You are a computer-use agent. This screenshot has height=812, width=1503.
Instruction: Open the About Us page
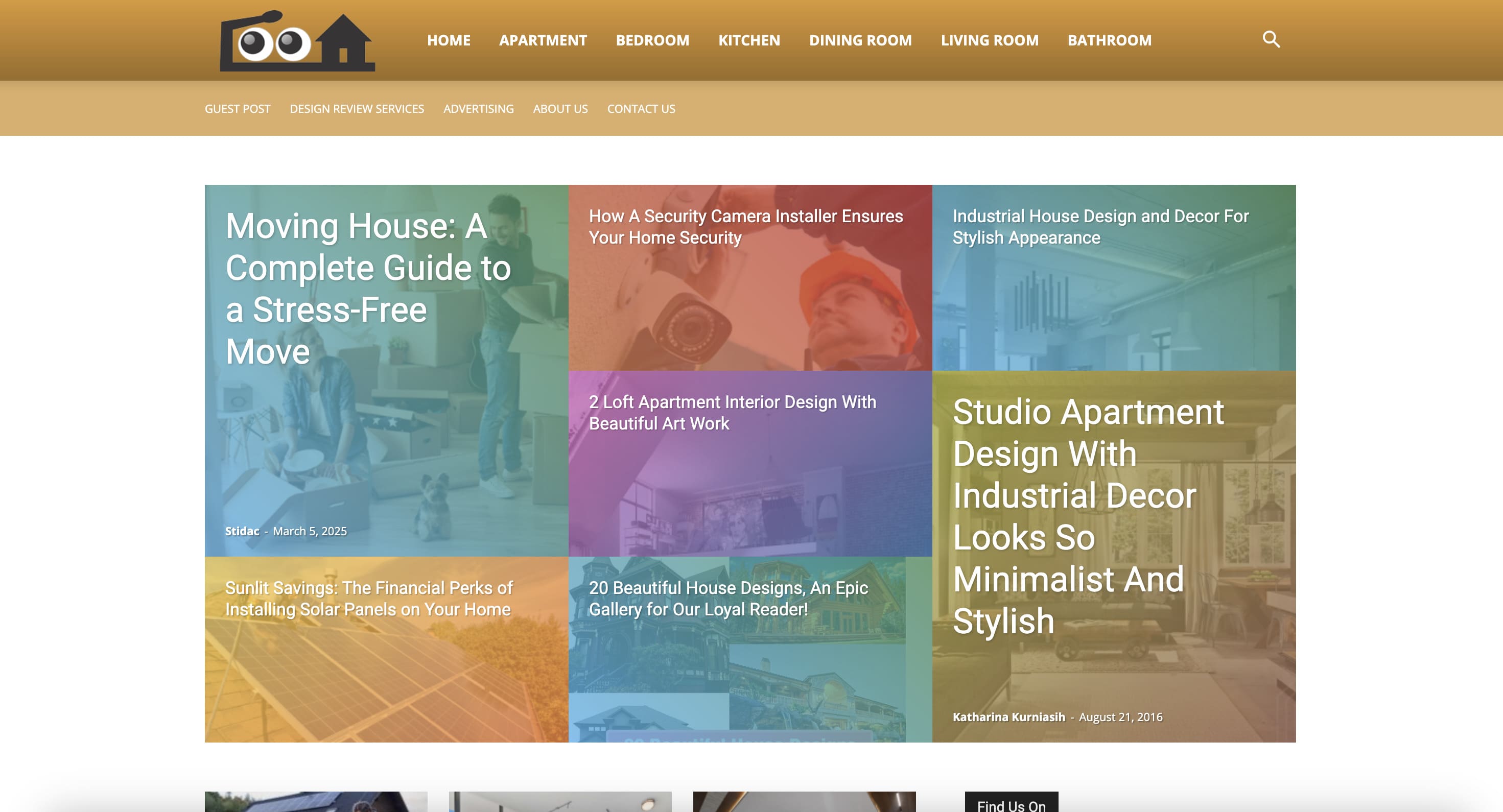point(560,109)
